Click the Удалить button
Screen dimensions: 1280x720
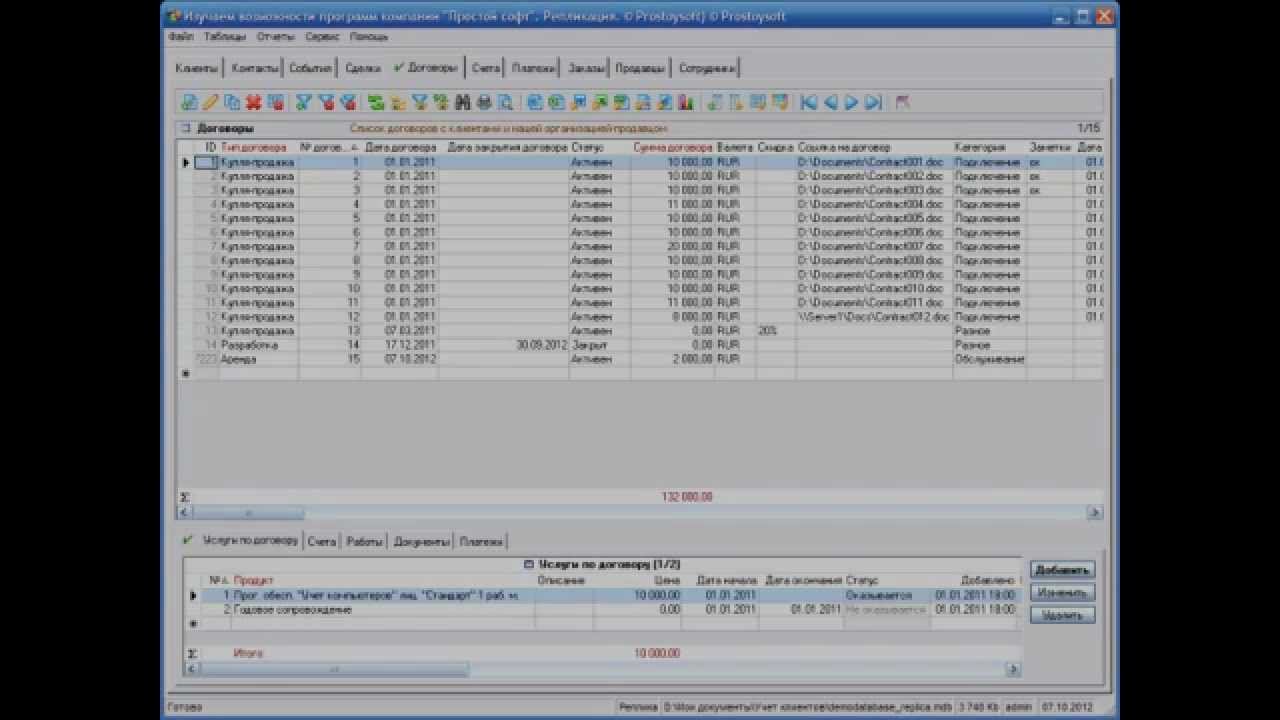(1062, 616)
